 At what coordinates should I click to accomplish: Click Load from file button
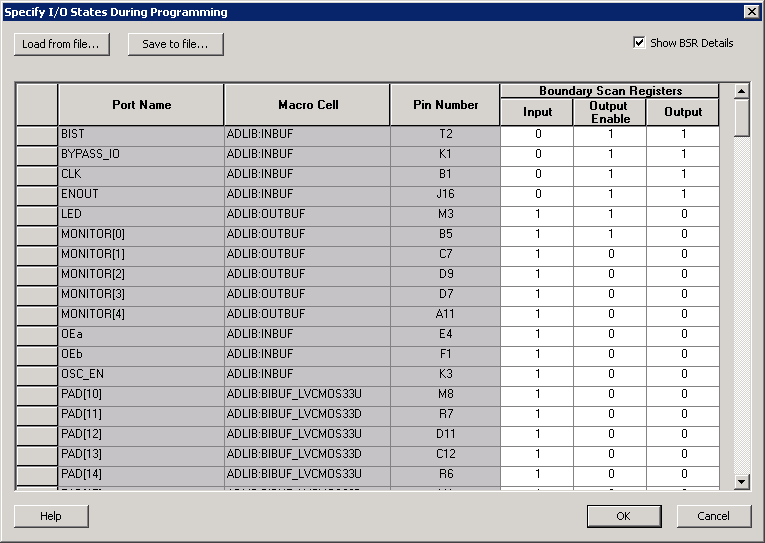click(x=61, y=44)
